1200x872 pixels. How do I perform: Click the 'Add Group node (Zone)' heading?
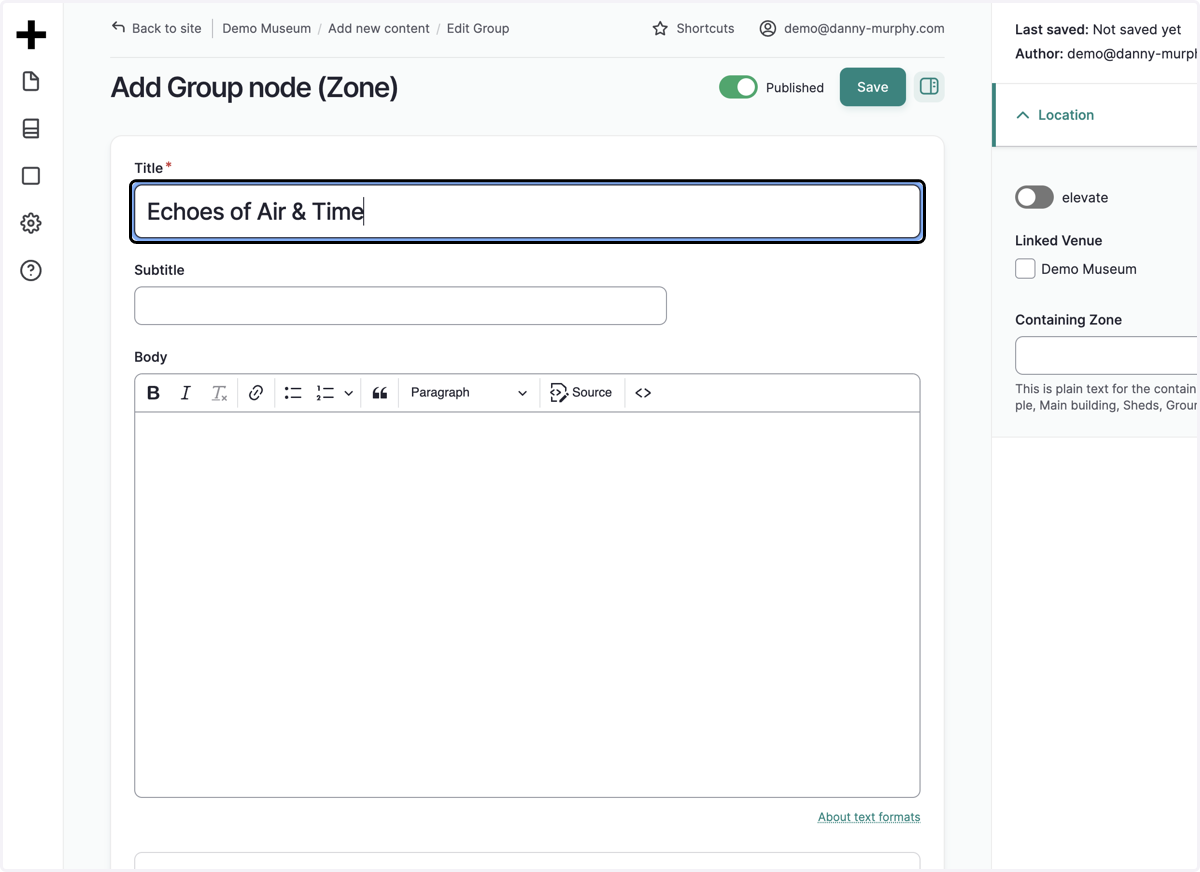click(x=254, y=88)
